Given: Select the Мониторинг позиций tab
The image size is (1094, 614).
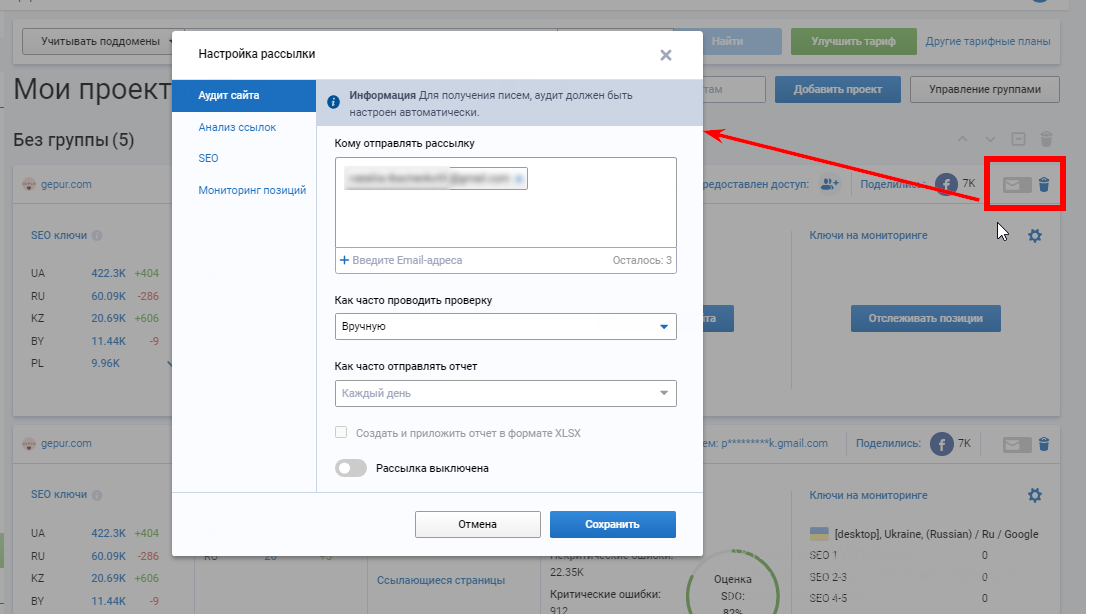Looking at the screenshot, I should pos(252,190).
